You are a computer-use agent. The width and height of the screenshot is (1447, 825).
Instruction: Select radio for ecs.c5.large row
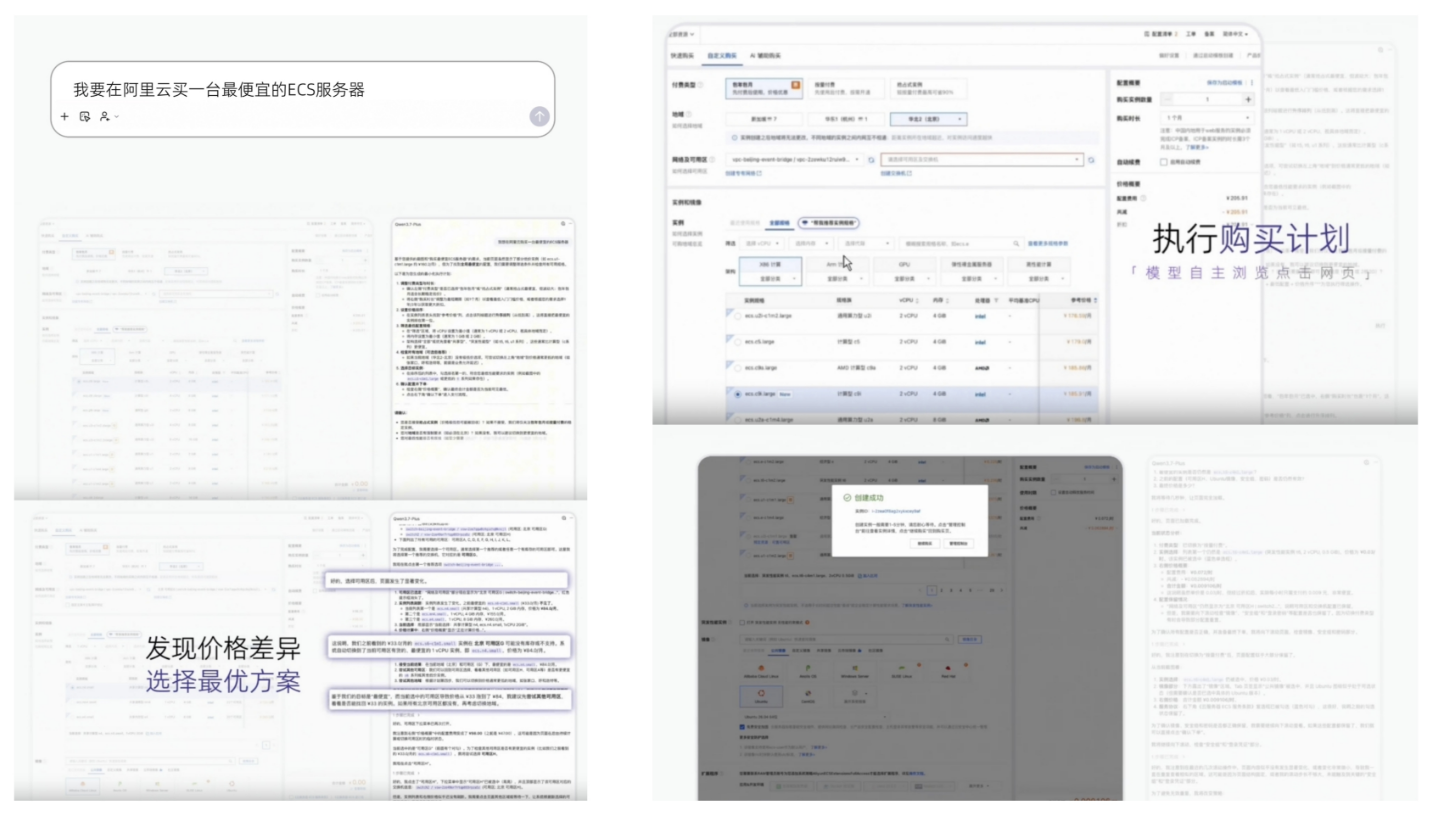point(738,342)
